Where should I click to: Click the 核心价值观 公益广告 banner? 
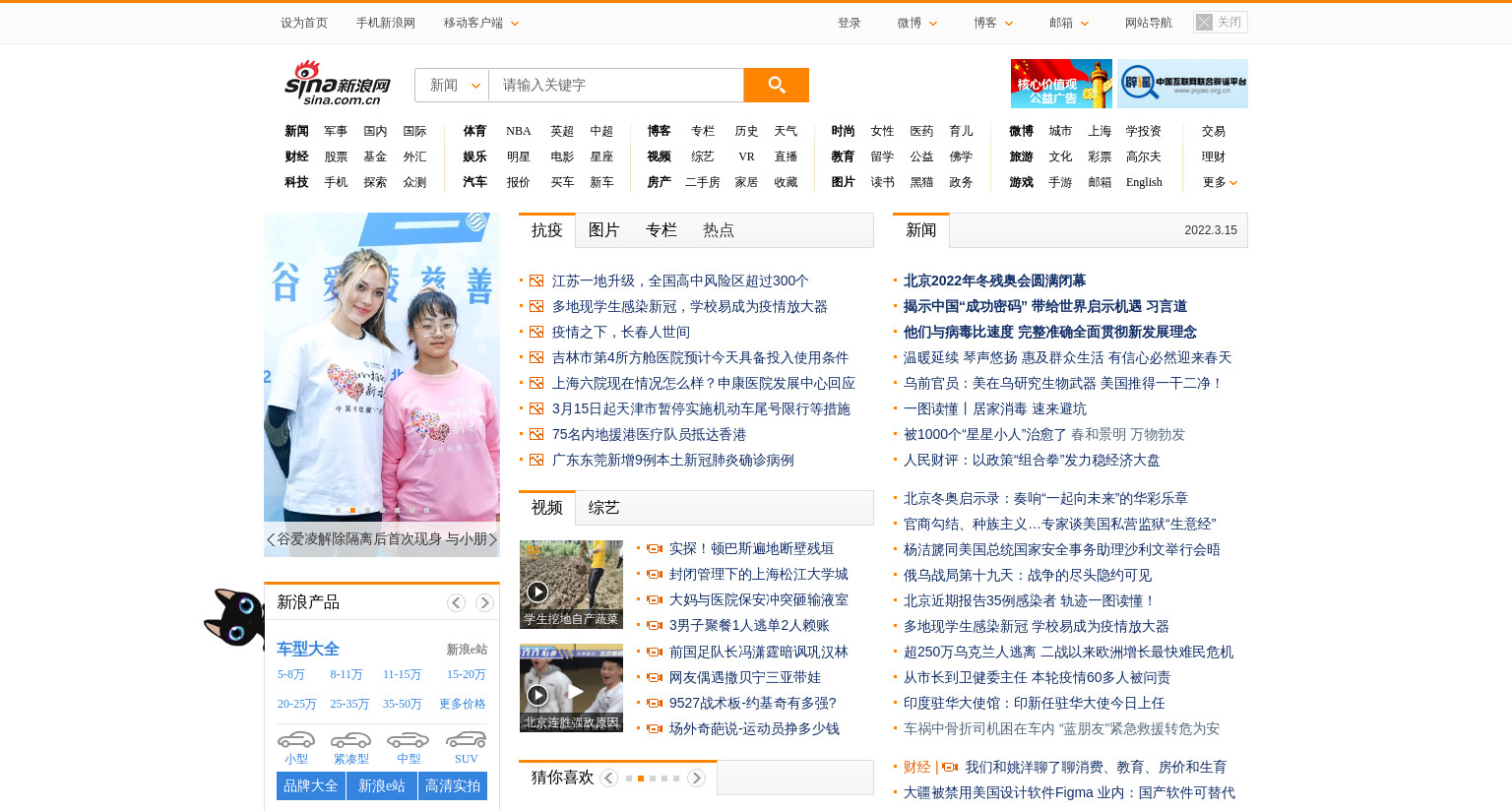tap(1061, 84)
